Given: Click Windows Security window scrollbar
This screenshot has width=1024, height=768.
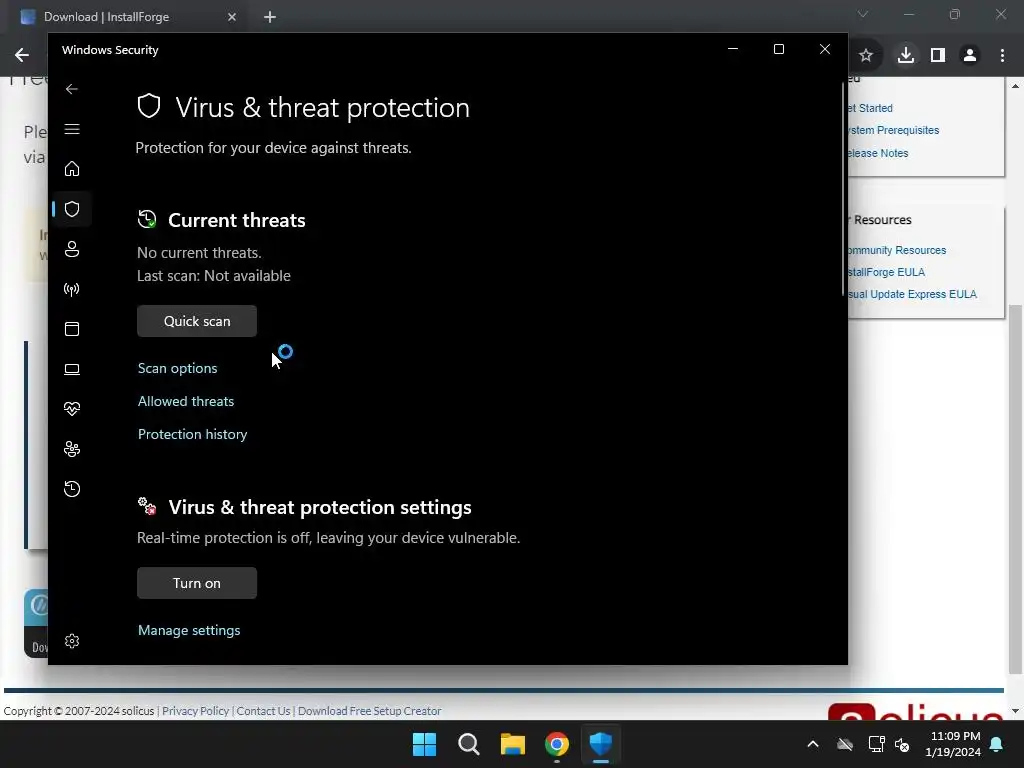Looking at the screenshot, I should tap(844, 189).
